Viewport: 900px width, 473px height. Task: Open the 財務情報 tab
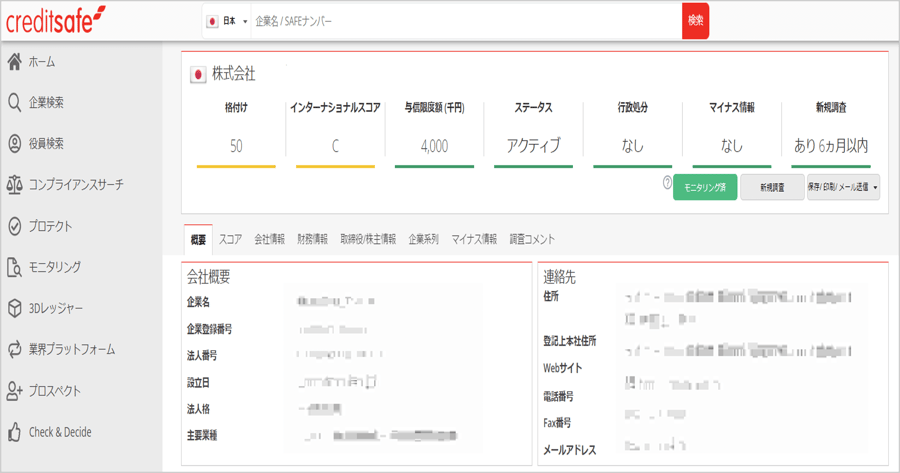(312, 239)
